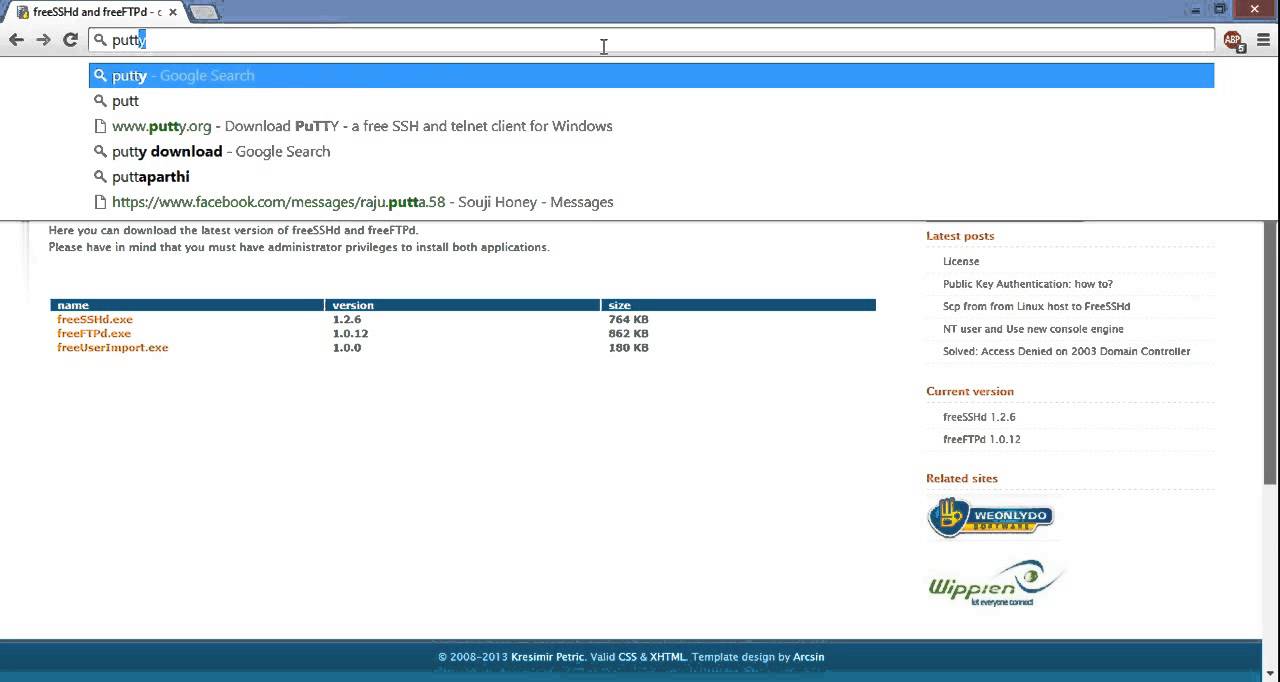The height and width of the screenshot is (682, 1280).
Task: Open the License post
Action: [x=961, y=261]
